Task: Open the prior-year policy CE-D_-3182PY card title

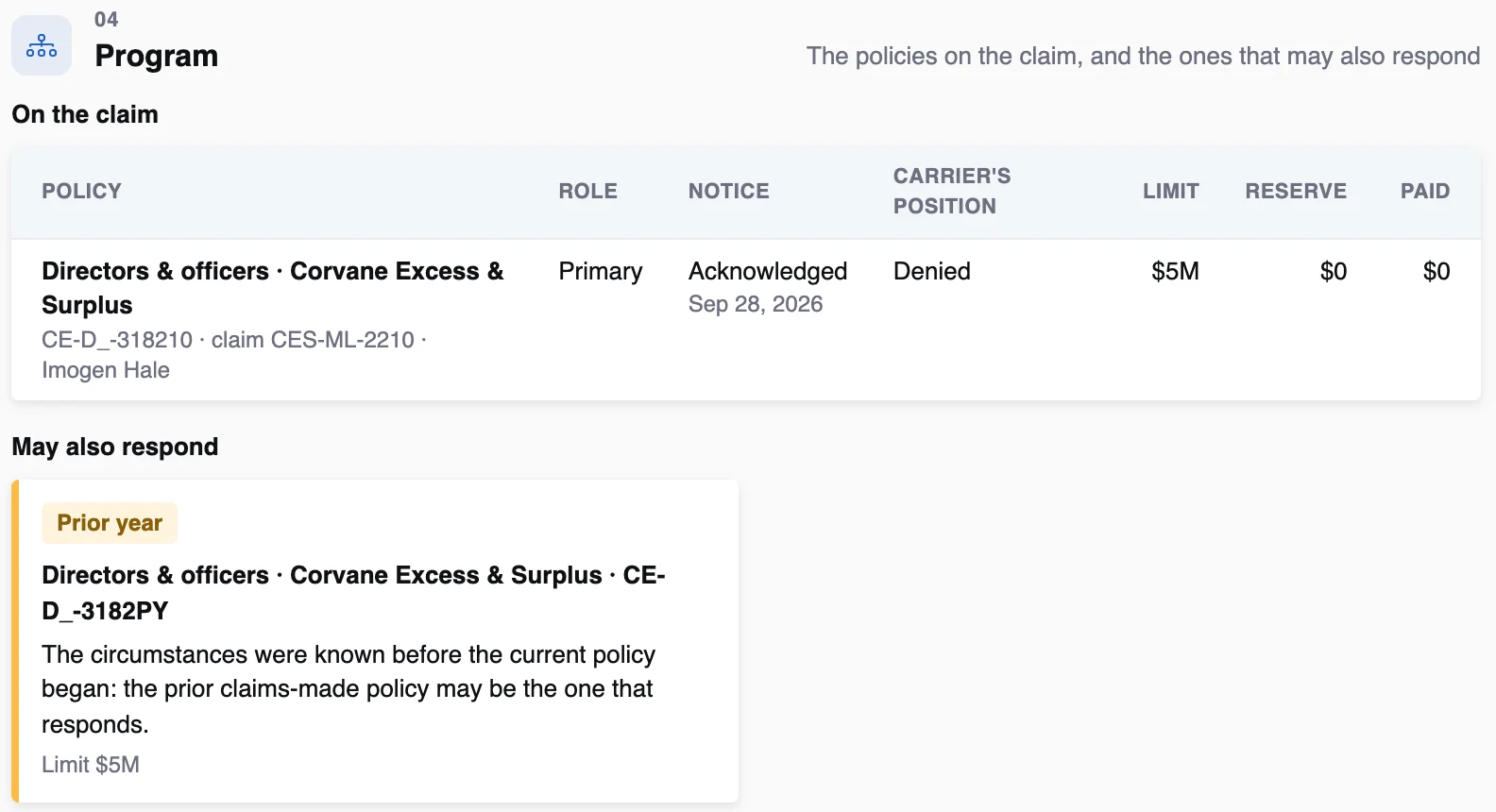Action: point(354,593)
